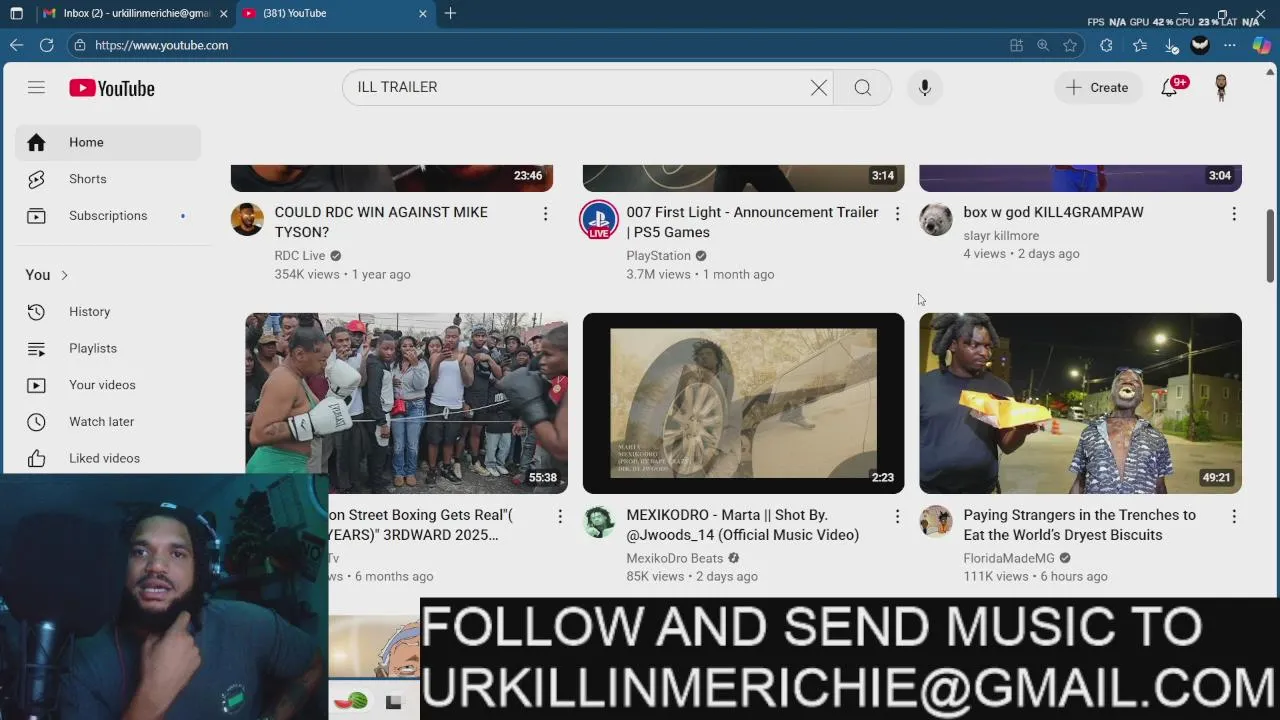Image resolution: width=1280 pixels, height=720 pixels.
Task: Open the browser downloads icon
Action: 1171,45
